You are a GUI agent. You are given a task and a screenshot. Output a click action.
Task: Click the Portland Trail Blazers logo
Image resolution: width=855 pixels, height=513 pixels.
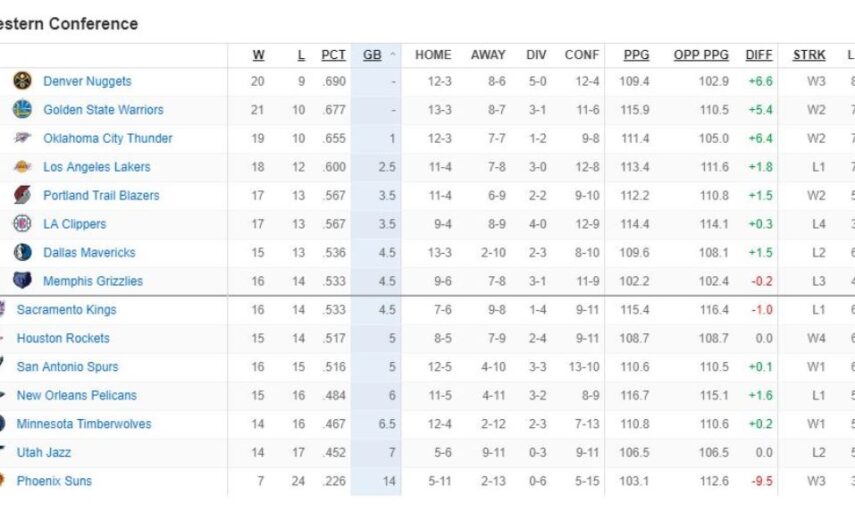(22, 195)
